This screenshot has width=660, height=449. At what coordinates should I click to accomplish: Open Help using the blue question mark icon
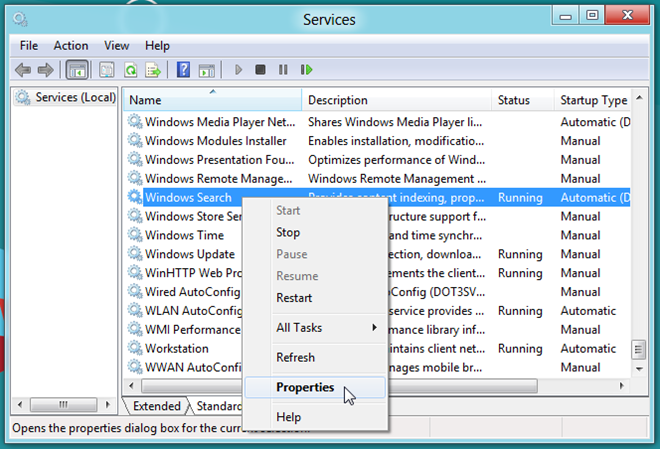point(183,70)
